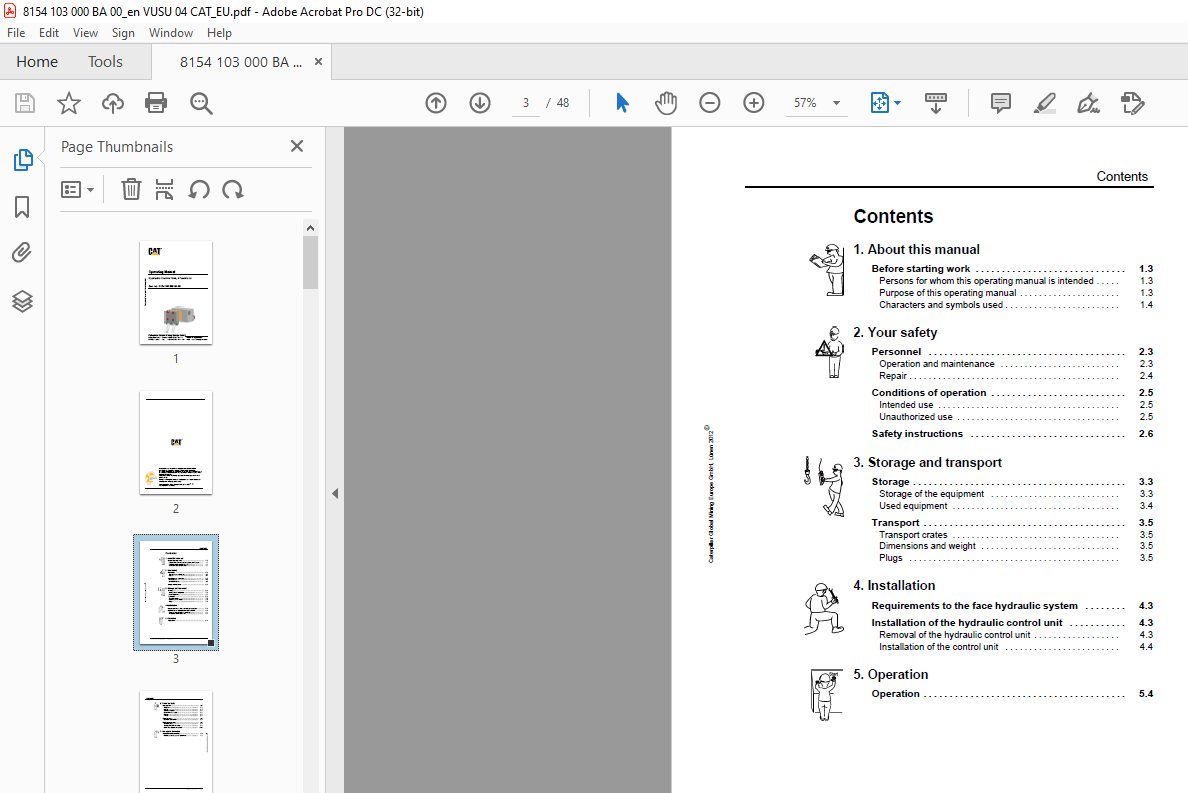Add a comment note icon
This screenshot has width=1188, height=793.
1000,103
